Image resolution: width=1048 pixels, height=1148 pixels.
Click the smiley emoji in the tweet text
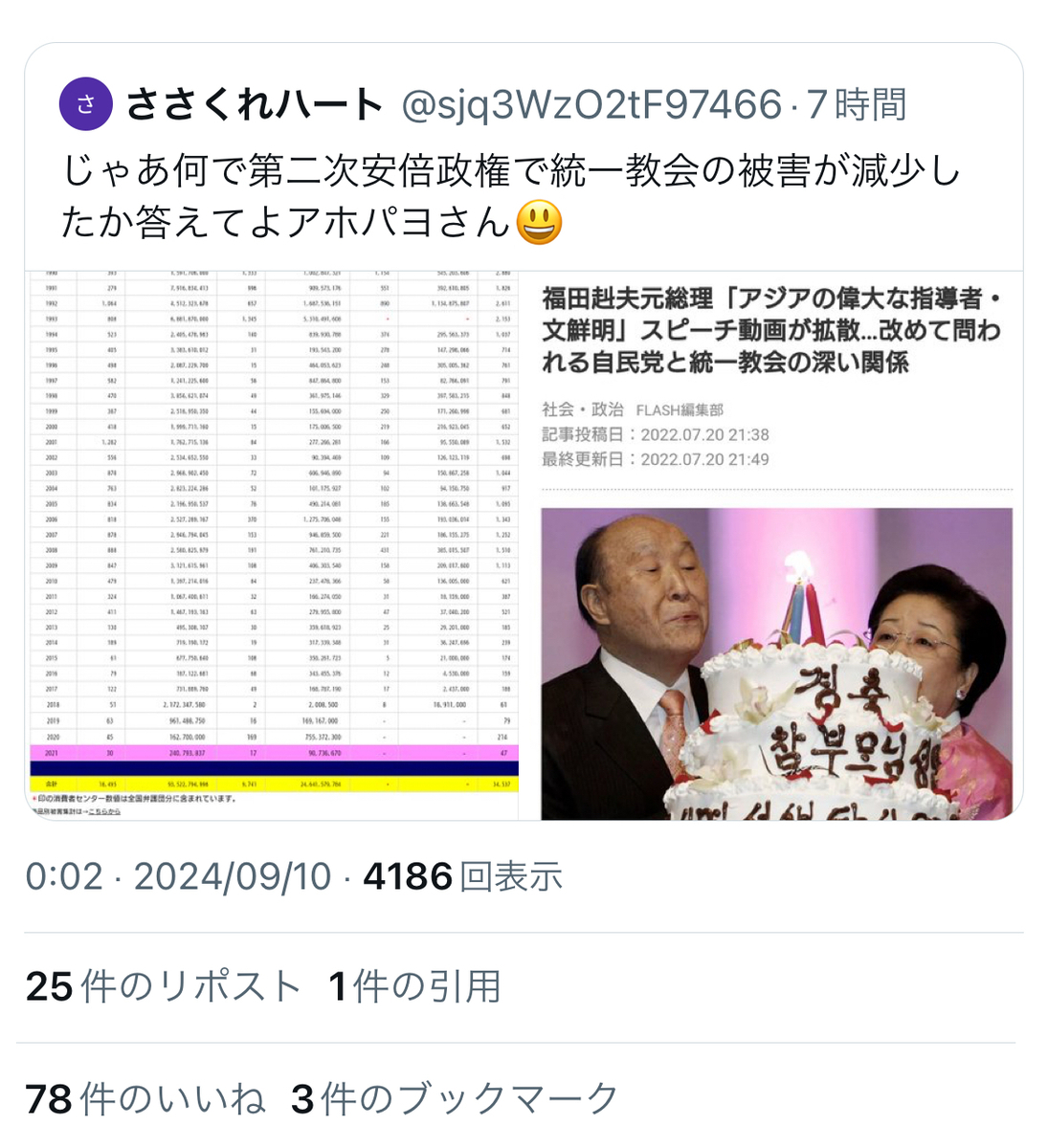coord(539,222)
